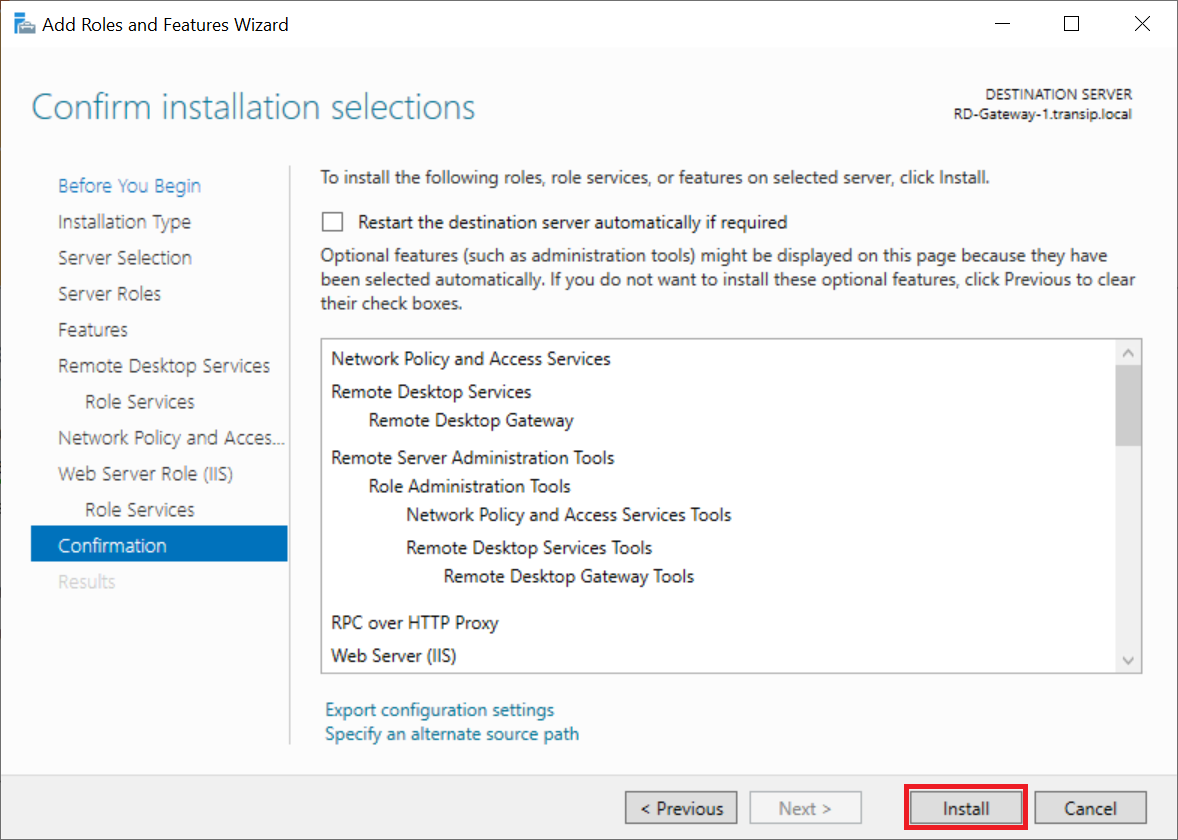Image resolution: width=1178 pixels, height=840 pixels.
Task: Open Role Services under Remote Desktop Services
Action: pyautogui.click(x=140, y=402)
